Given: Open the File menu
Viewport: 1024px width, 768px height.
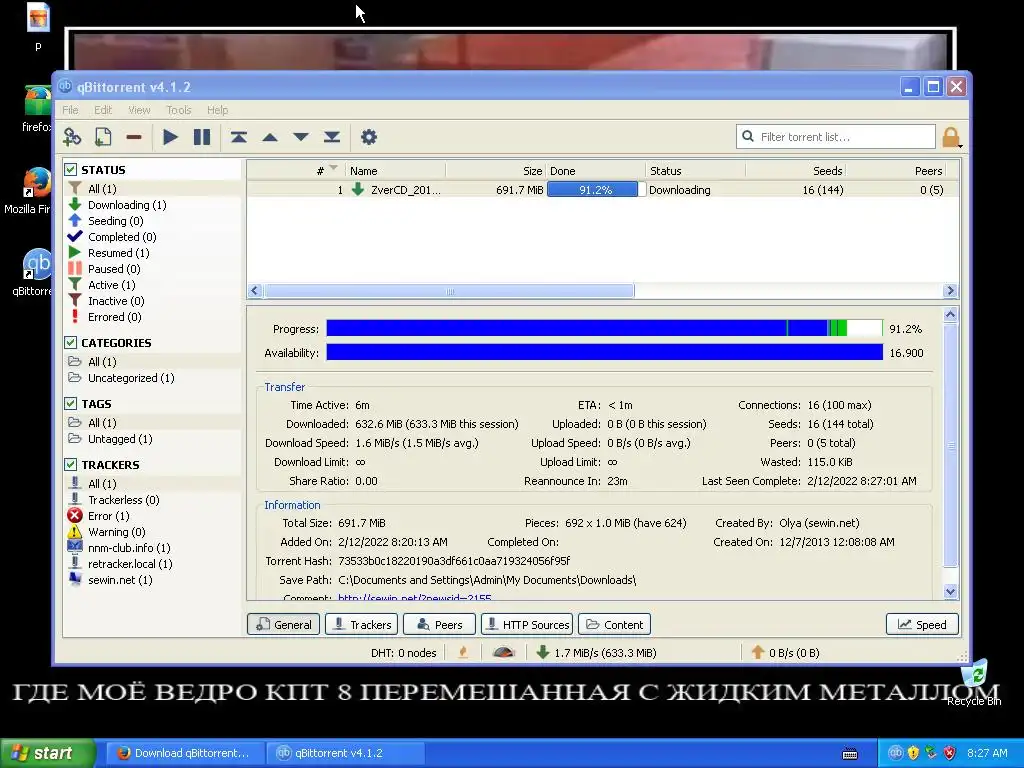Looking at the screenshot, I should 70,110.
